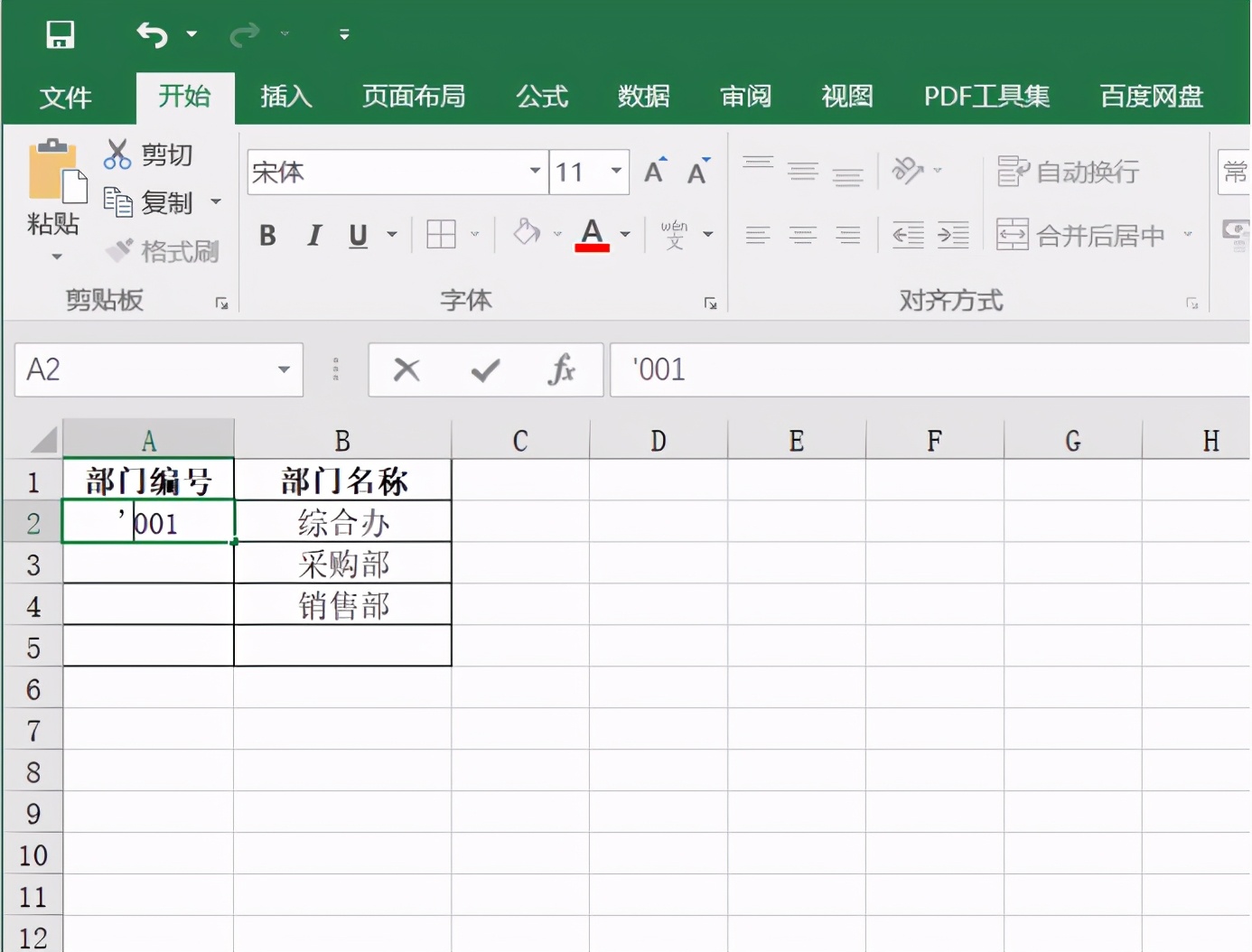Open the PDF工具集 ribbon tab
This screenshot has height=952, width=1252.
tap(985, 98)
